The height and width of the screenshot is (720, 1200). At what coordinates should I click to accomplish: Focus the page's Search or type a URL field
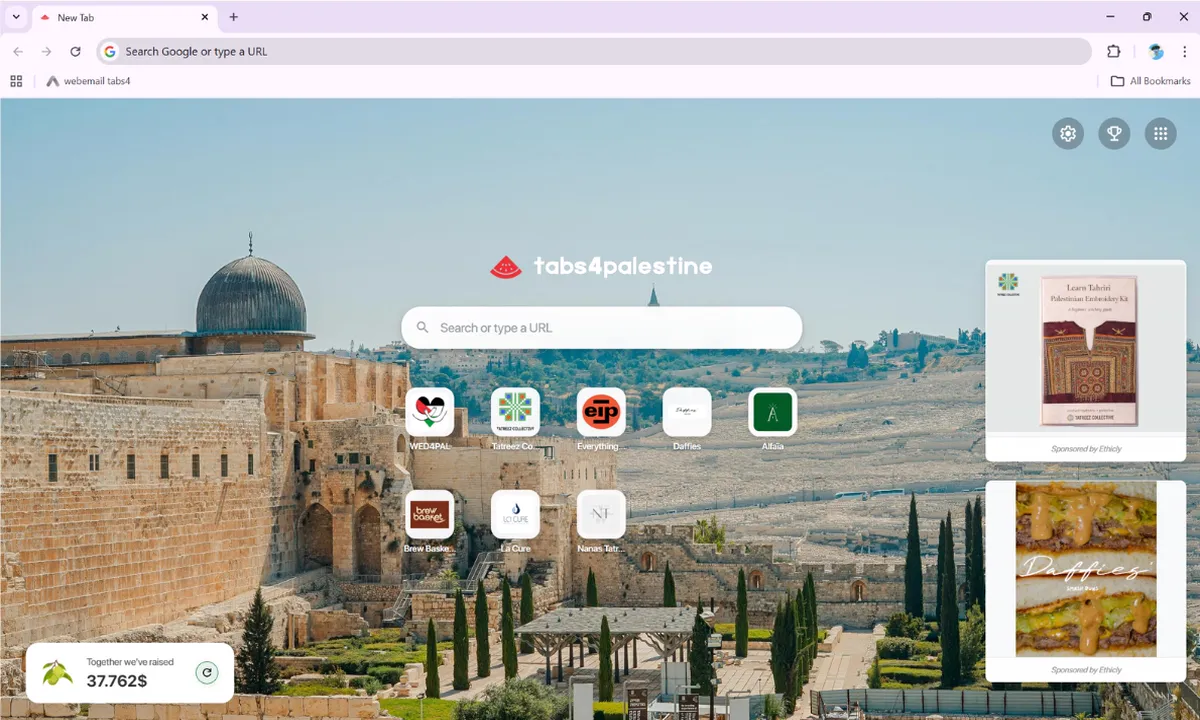[601, 328]
